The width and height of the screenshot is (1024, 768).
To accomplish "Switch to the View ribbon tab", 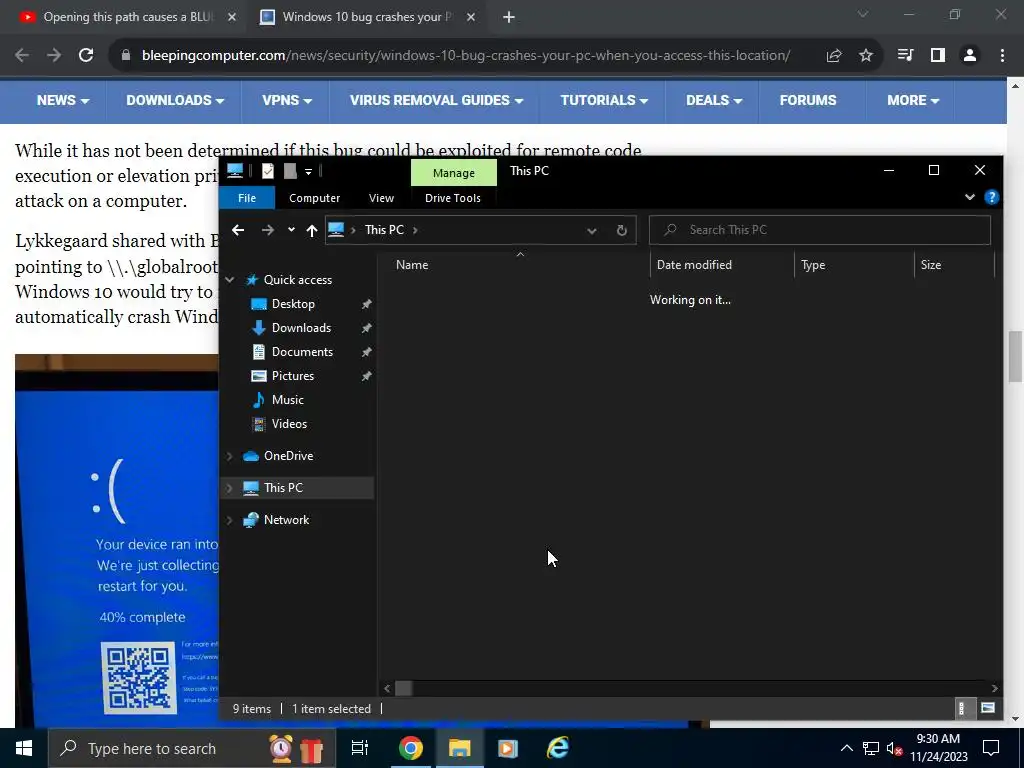I will point(381,198).
